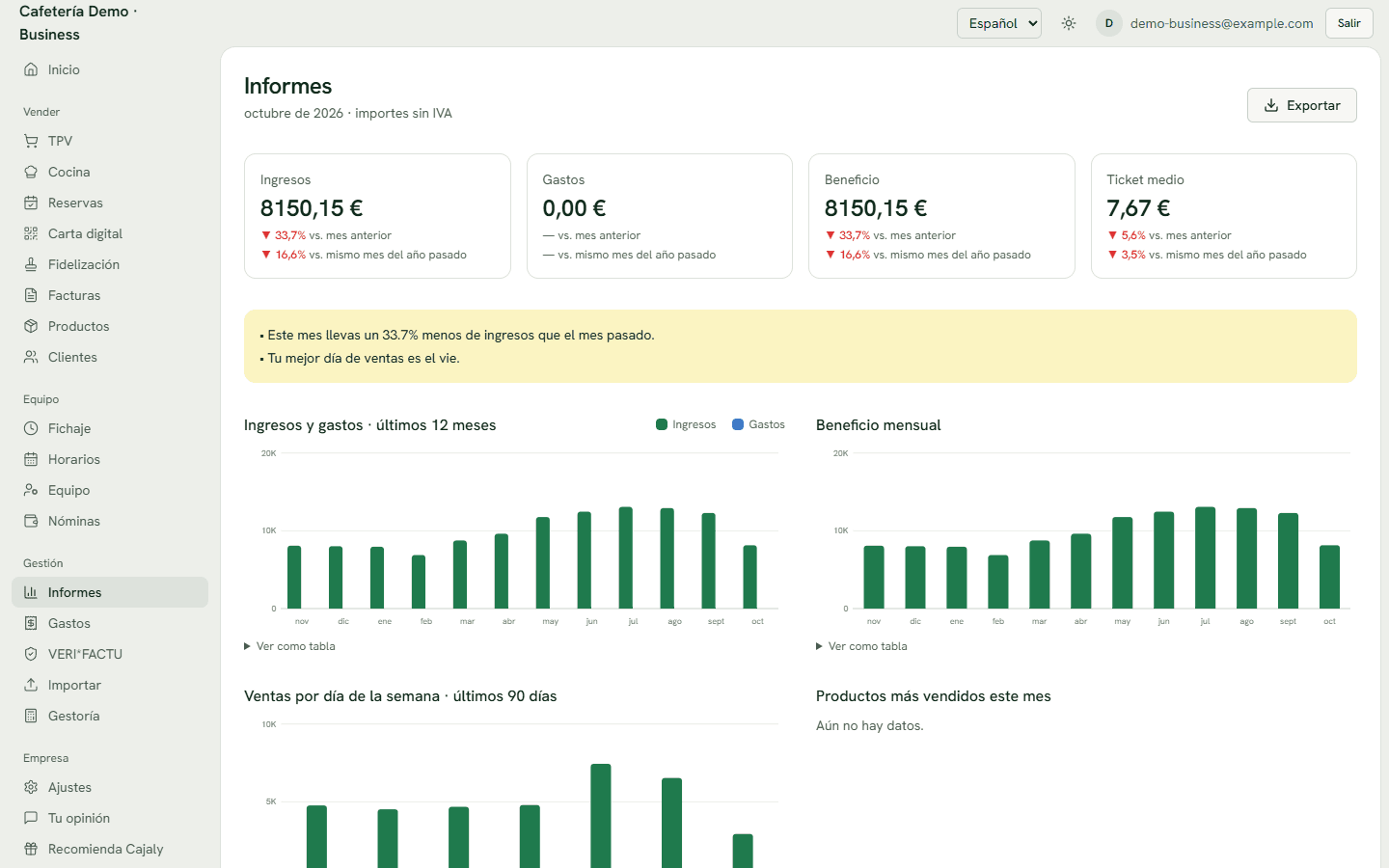Click the Ajustes gear icon

tap(31, 787)
